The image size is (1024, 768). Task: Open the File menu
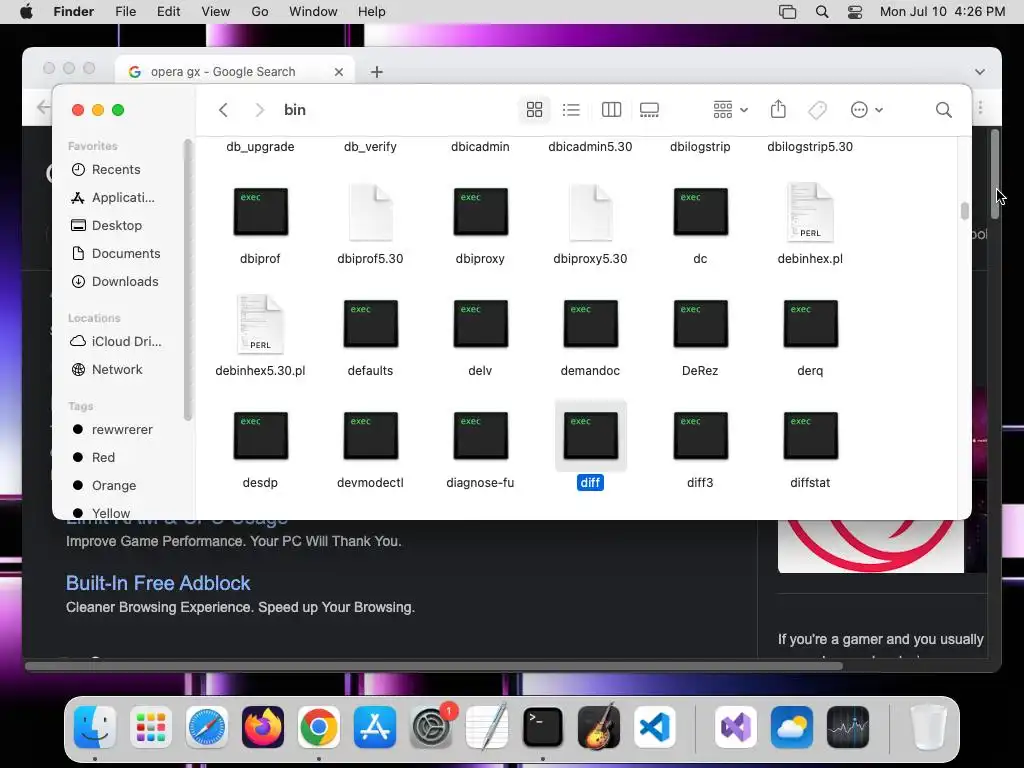(x=125, y=12)
